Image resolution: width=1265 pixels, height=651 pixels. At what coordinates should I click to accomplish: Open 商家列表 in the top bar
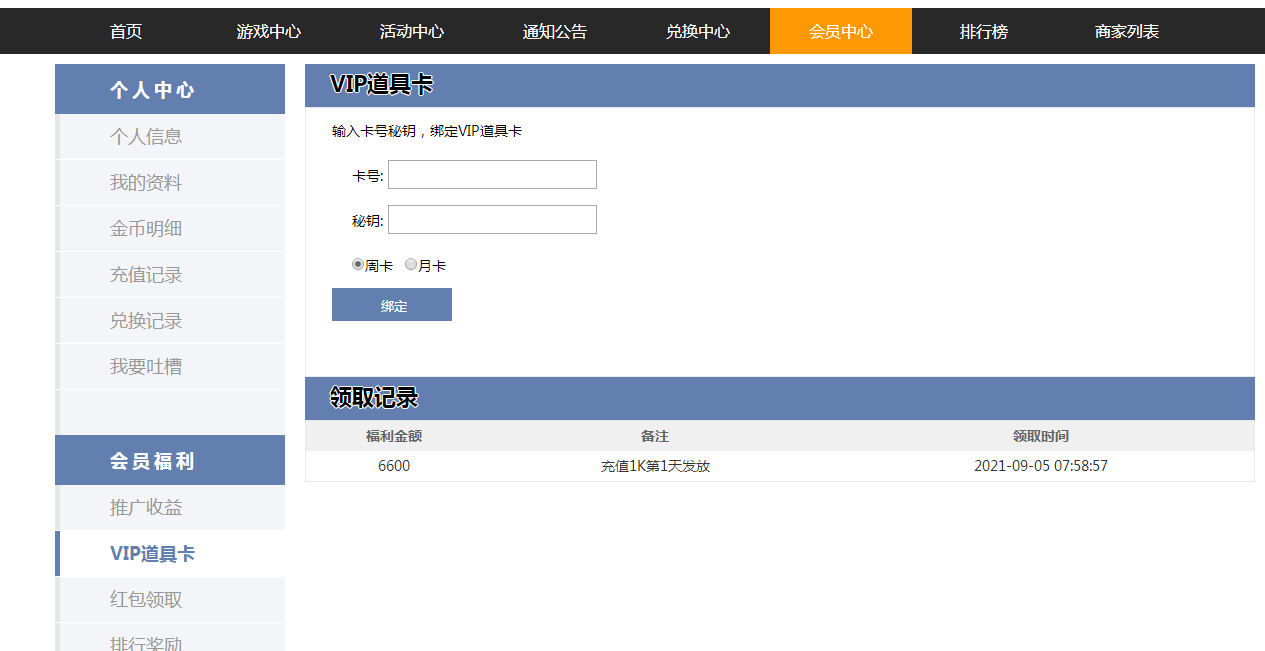click(x=1127, y=31)
